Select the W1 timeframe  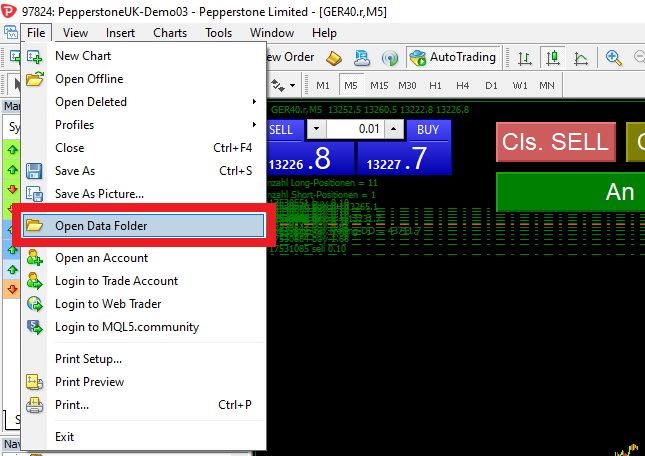pos(520,85)
